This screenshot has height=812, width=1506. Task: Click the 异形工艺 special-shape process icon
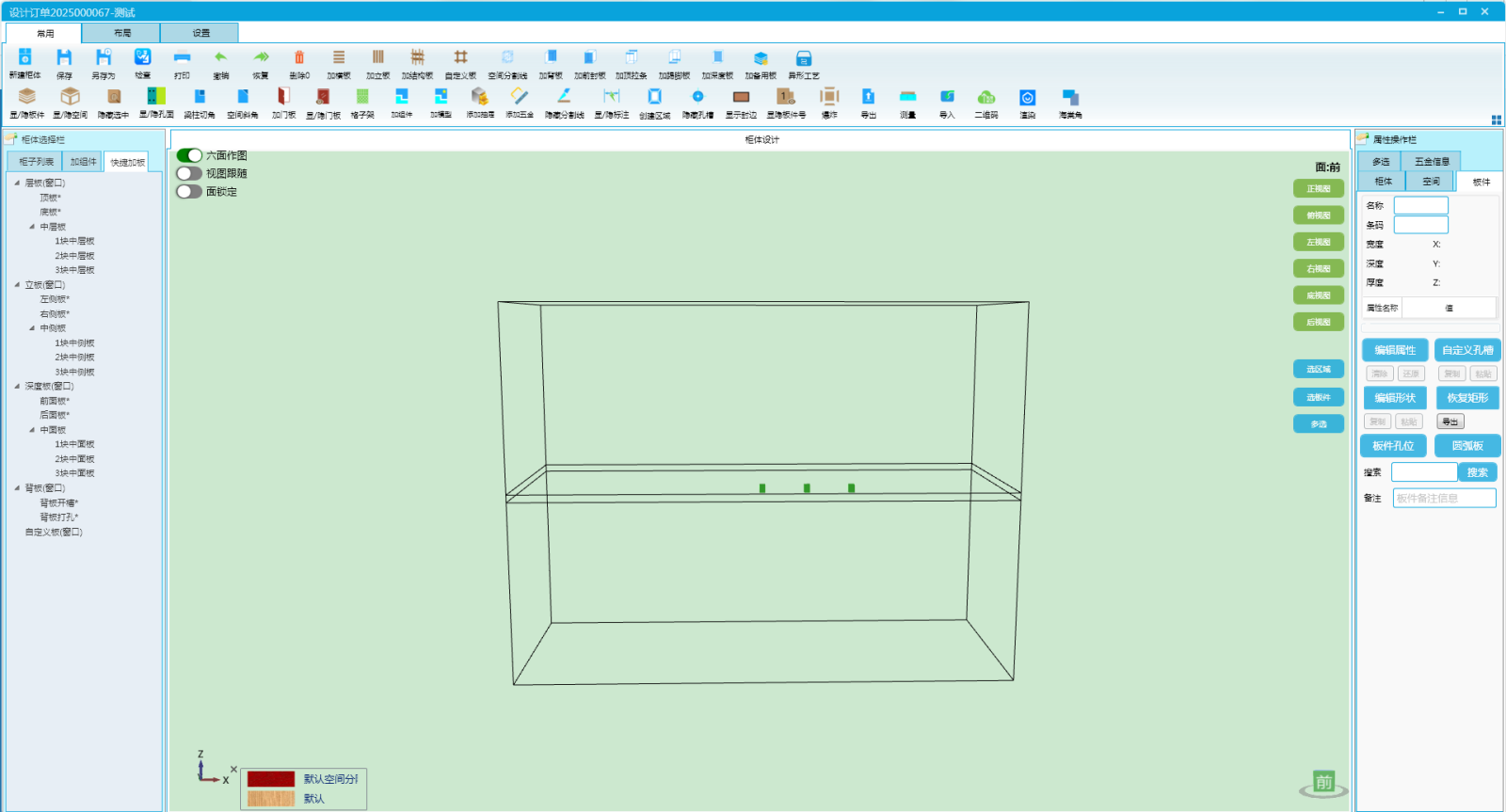804,58
